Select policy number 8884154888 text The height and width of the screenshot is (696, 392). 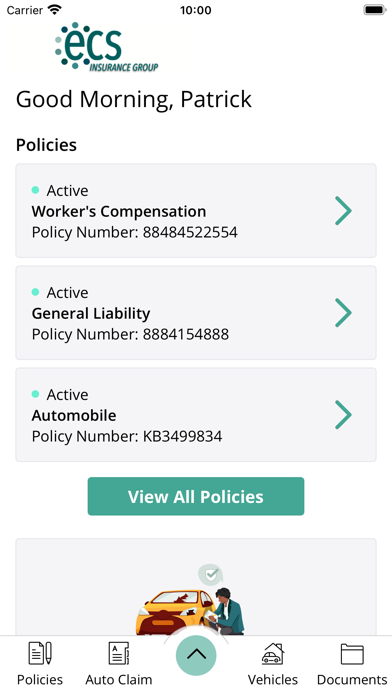tap(186, 334)
